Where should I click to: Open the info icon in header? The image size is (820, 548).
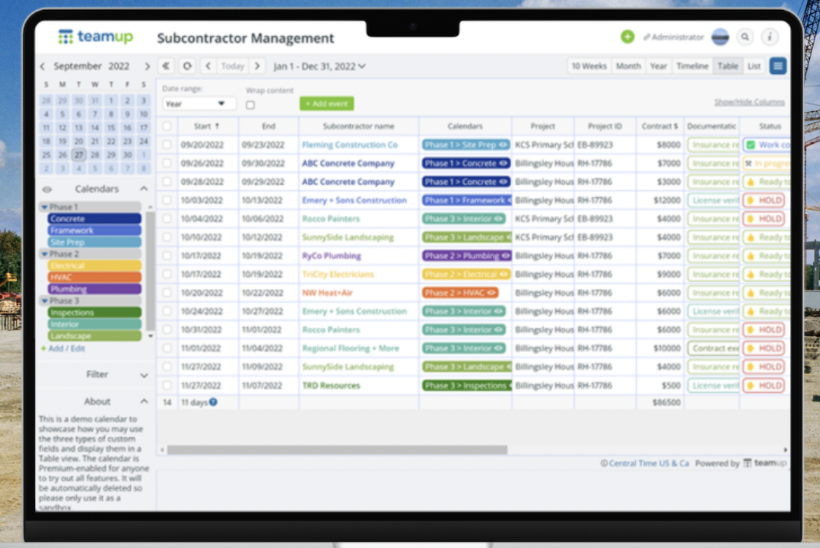(769, 37)
